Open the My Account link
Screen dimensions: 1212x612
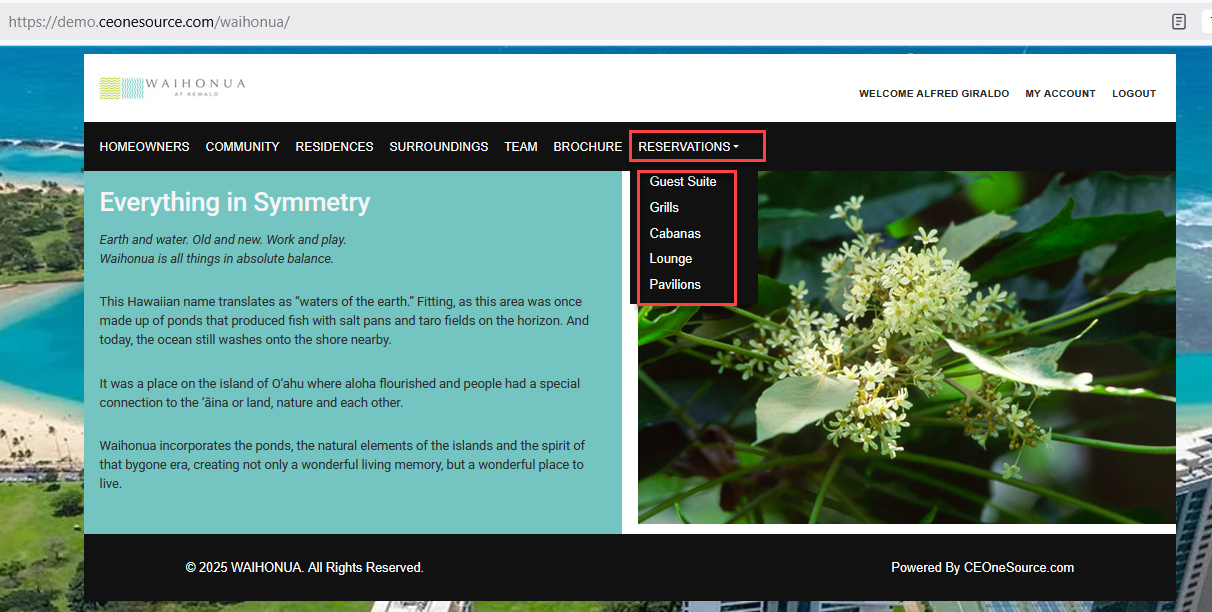pyautogui.click(x=1060, y=94)
